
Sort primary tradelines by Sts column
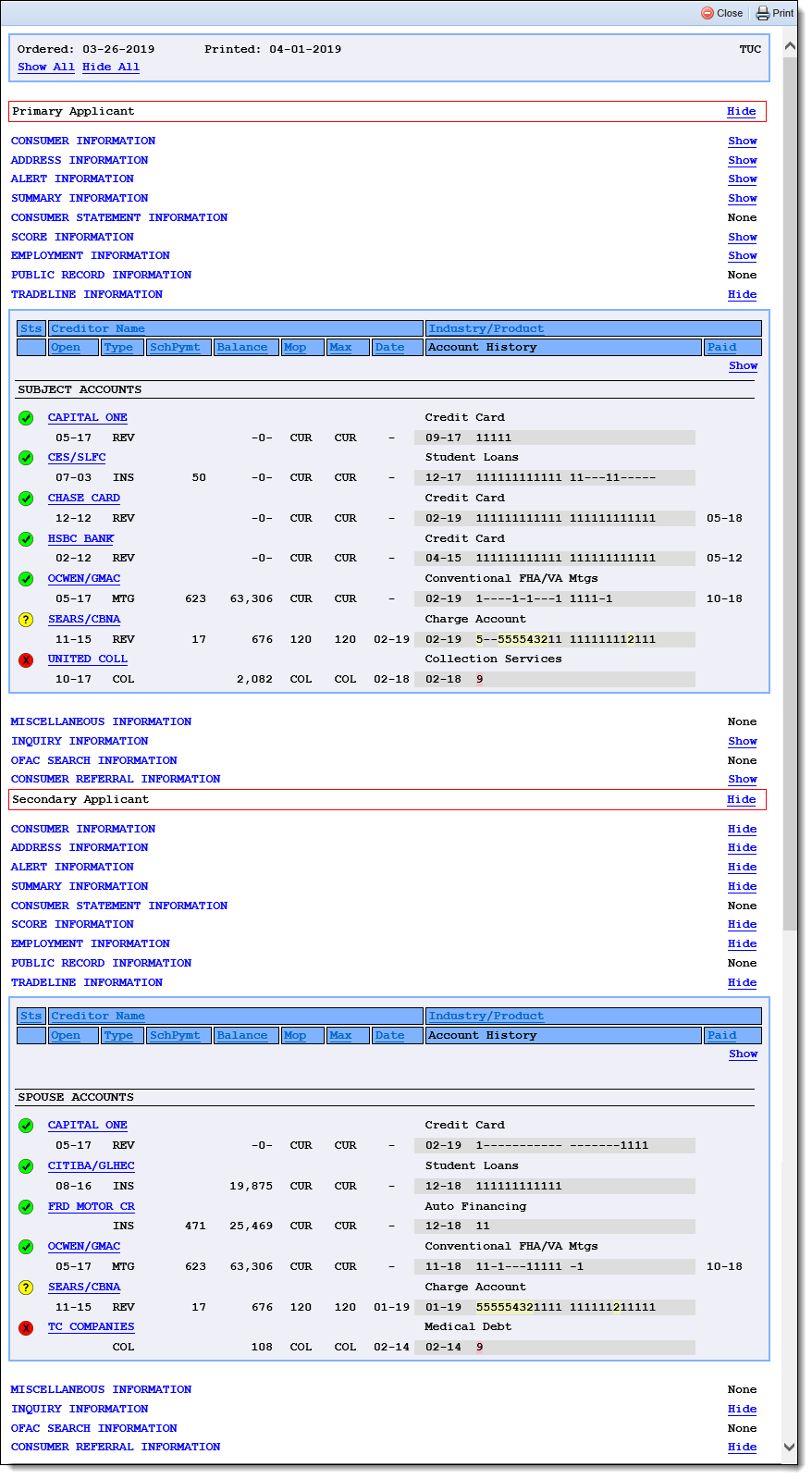(31, 328)
